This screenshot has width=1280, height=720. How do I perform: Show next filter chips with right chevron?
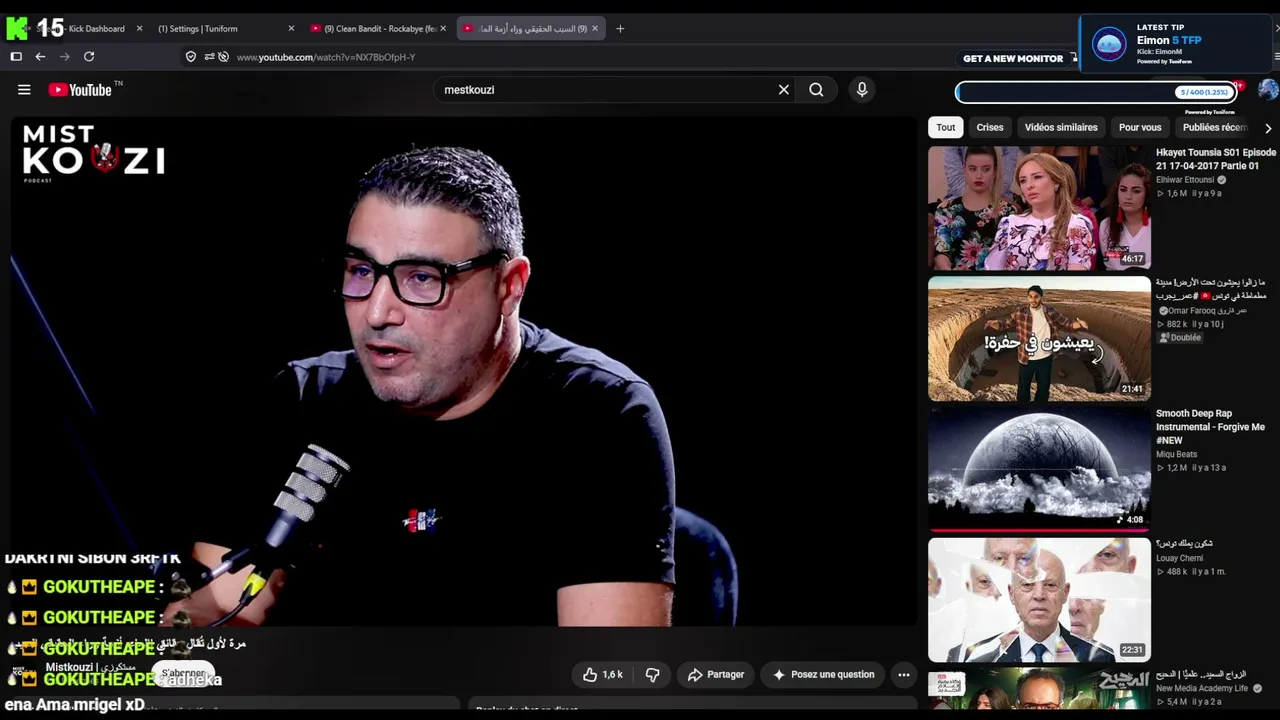1268,128
